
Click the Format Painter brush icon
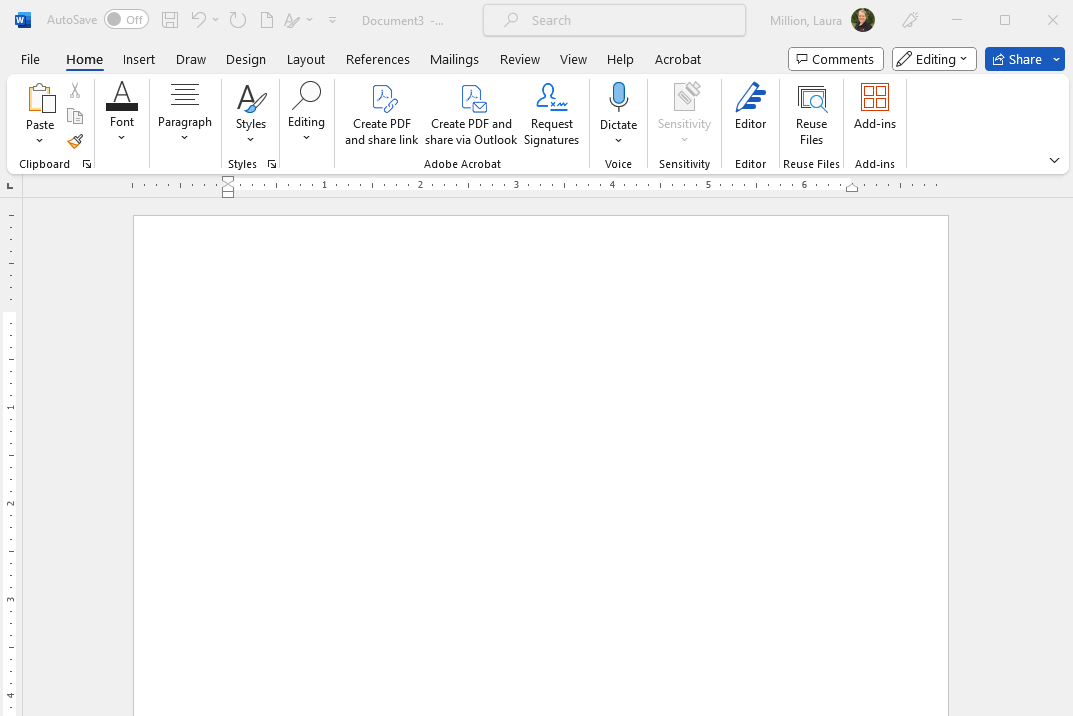tap(75, 142)
